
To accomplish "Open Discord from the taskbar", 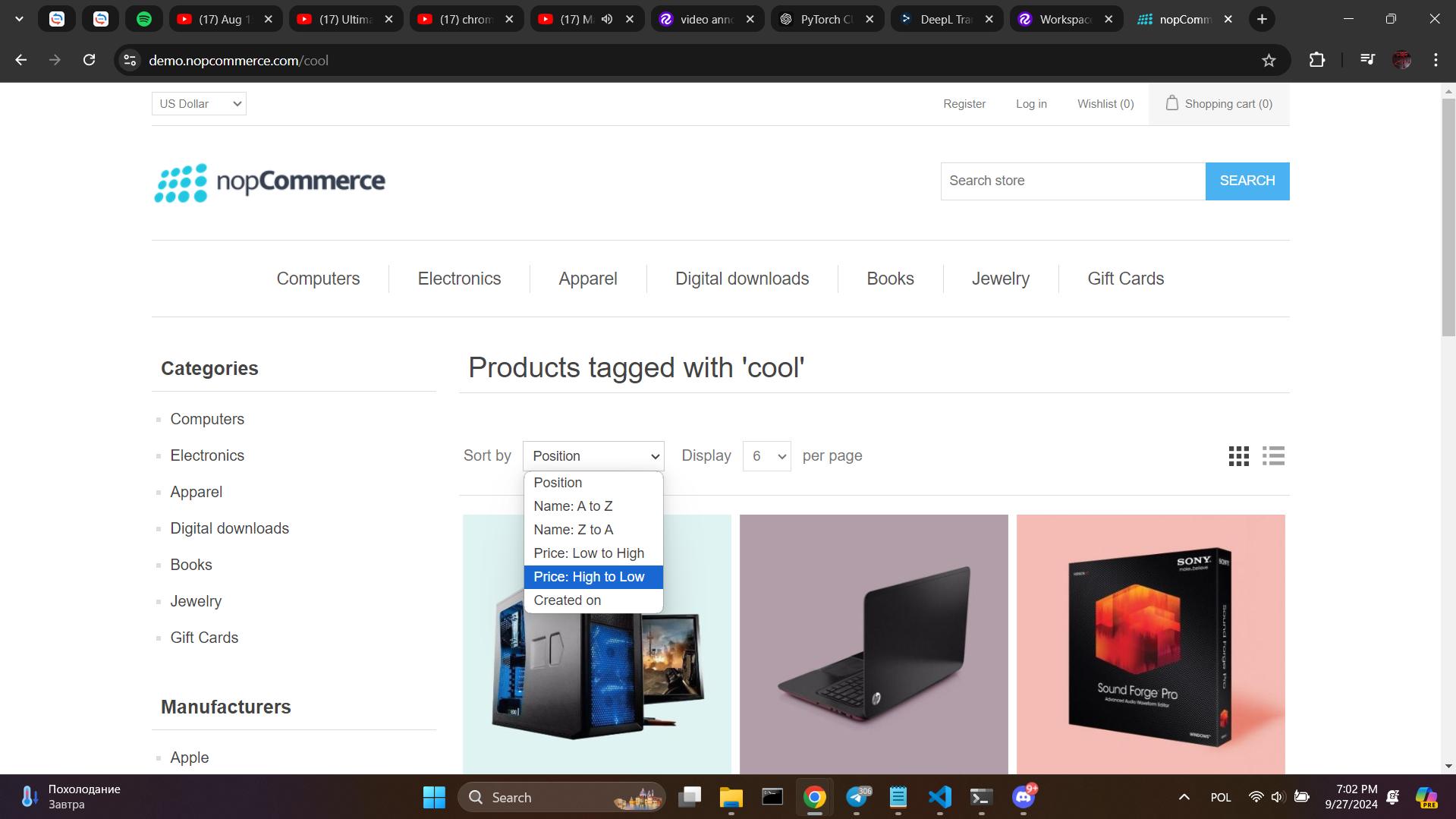I will tap(1023, 797).
